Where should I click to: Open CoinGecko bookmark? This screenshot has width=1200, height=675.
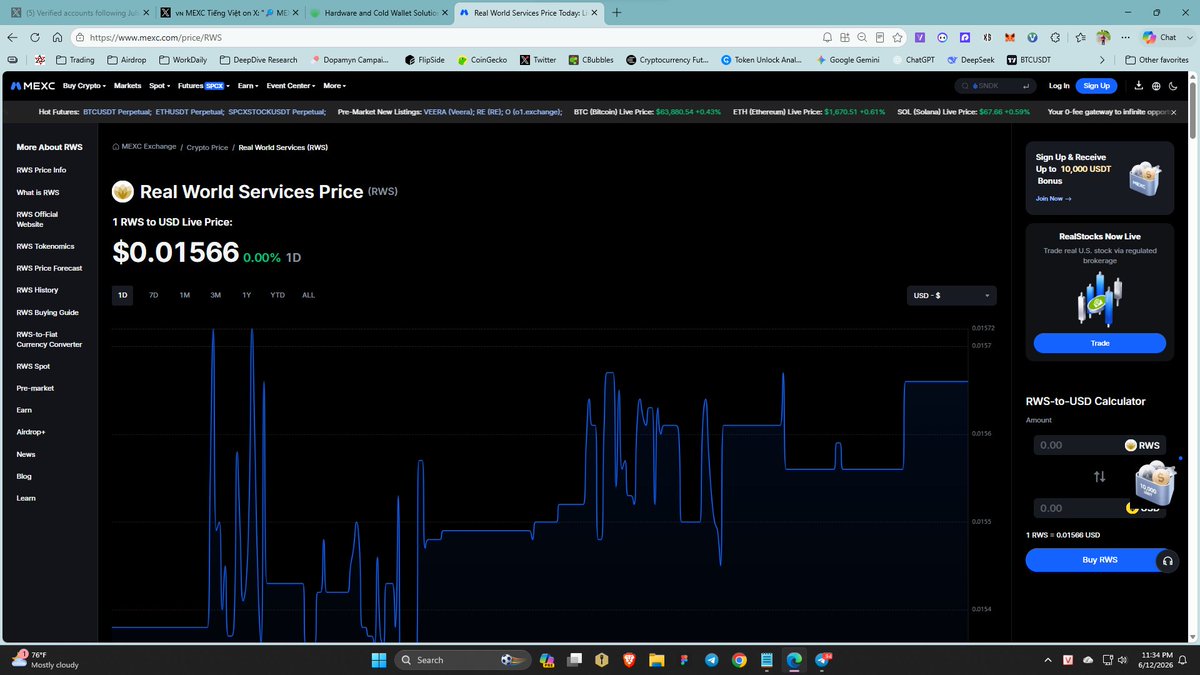coord(482,60)
